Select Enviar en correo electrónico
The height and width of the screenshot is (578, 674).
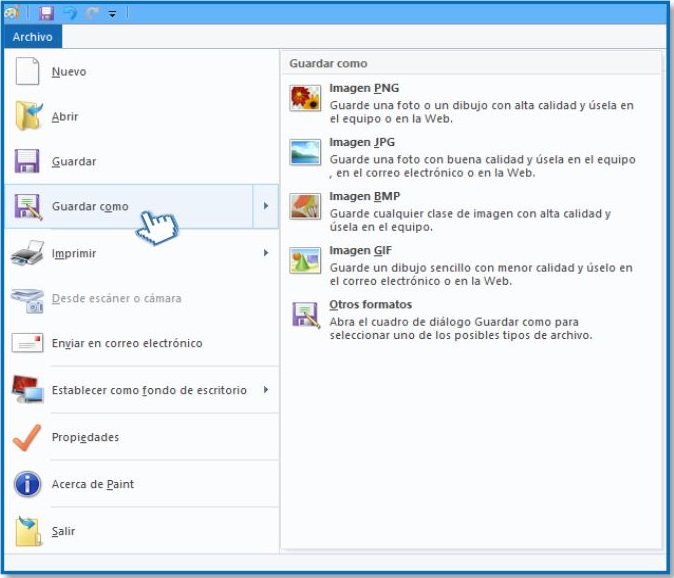point(141,343)
